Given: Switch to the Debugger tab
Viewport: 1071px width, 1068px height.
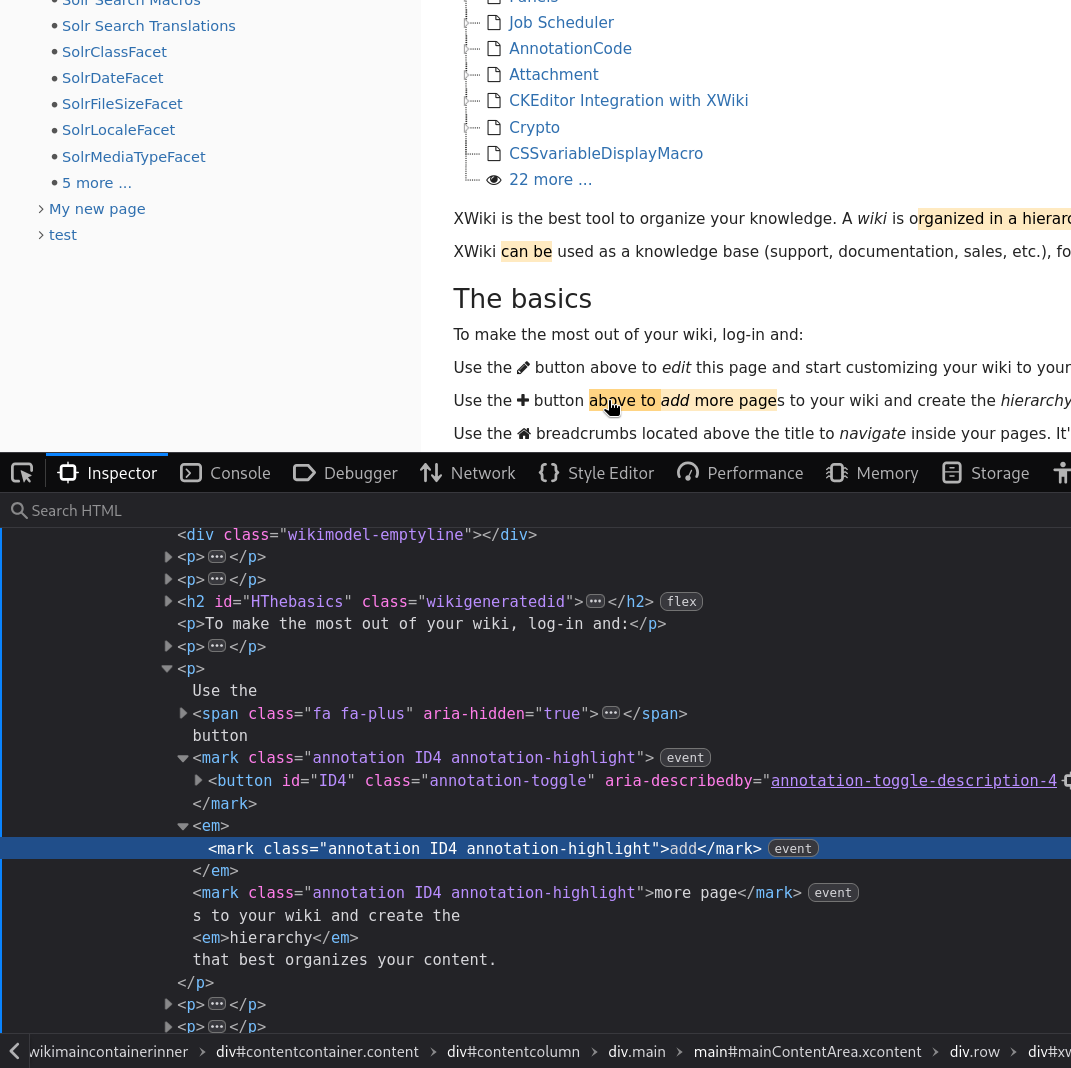Looking at the screenshot, I should [345, 473].
